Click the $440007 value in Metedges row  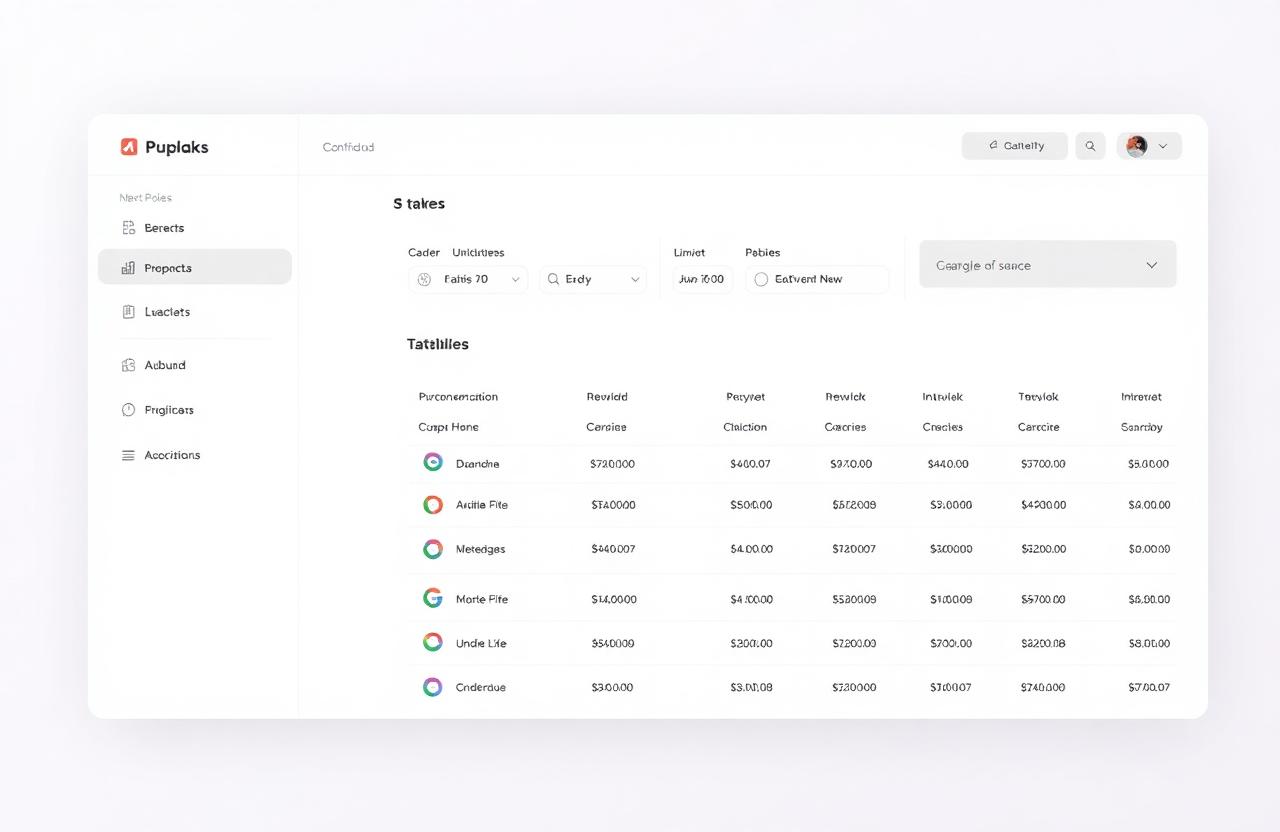click(x=613, y=549)
